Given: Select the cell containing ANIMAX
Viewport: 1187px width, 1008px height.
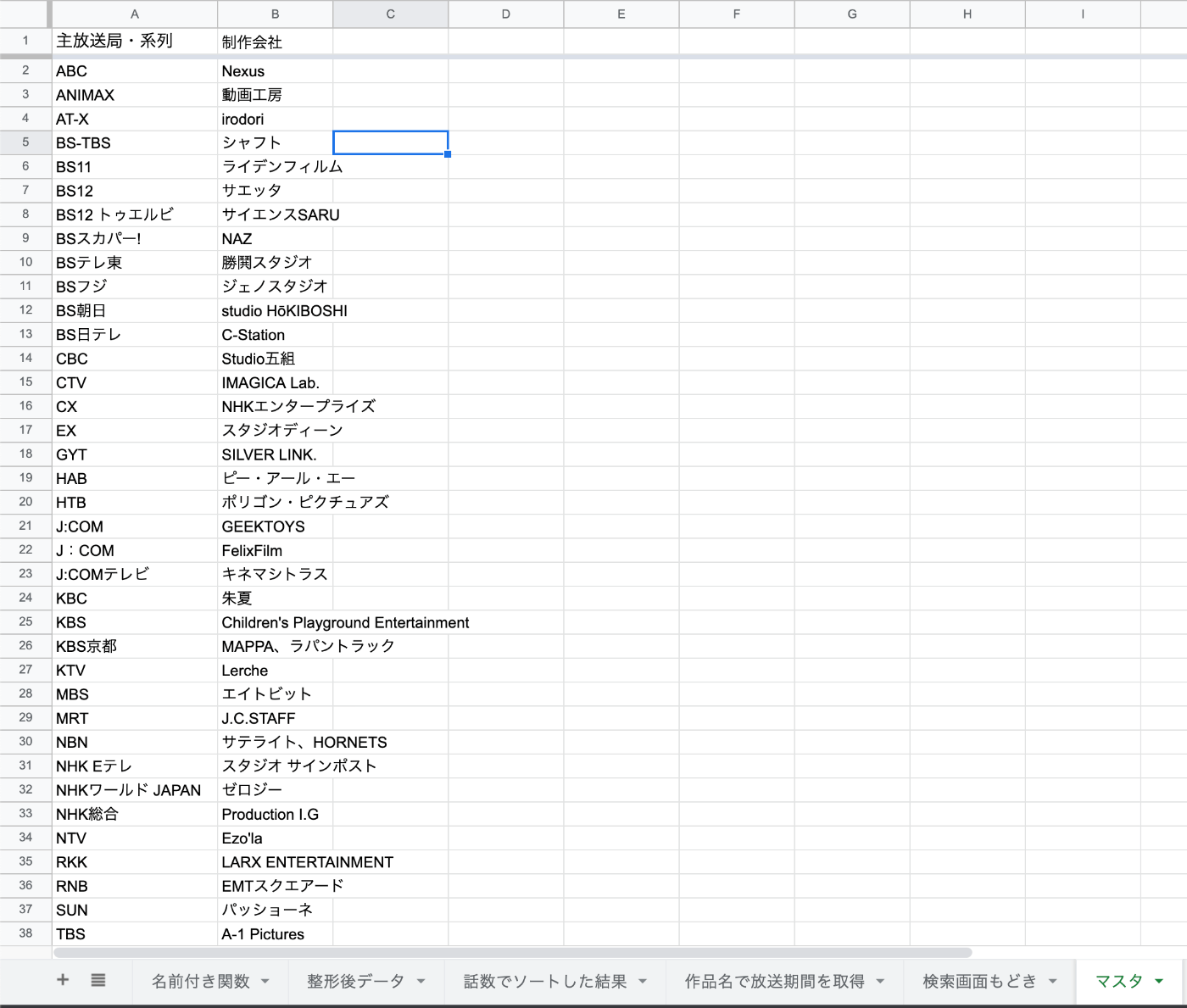Looking at the screenshot, I should pyautogui.click(x=135, y=95).
